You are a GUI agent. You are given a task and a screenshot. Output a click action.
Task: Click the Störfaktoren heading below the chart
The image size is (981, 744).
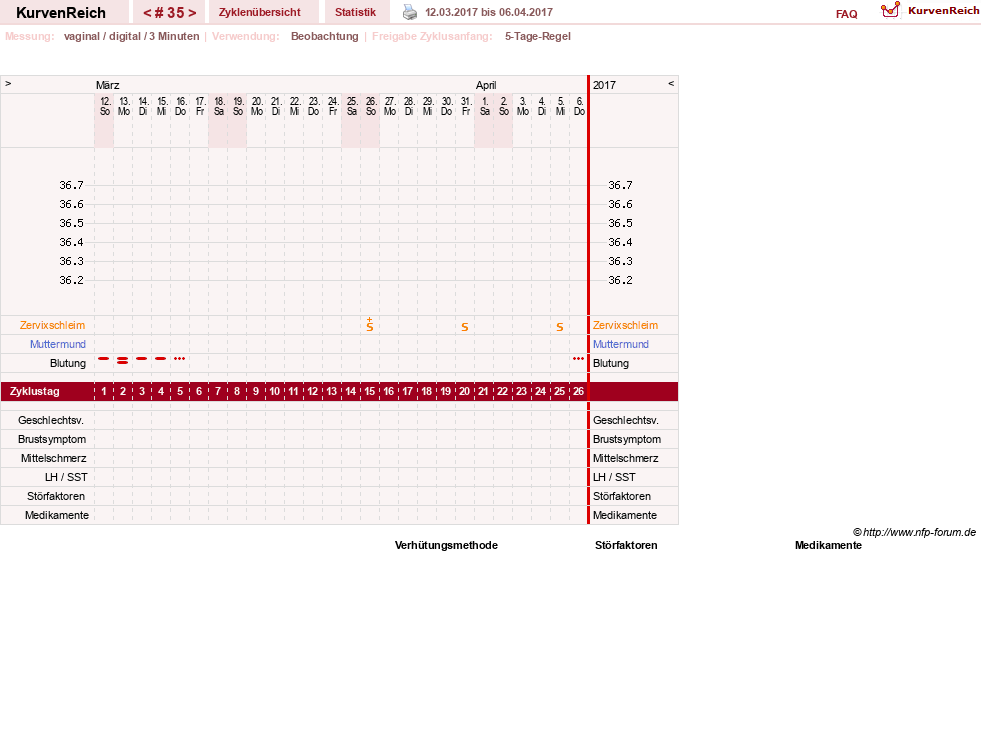tap(626, 545)
